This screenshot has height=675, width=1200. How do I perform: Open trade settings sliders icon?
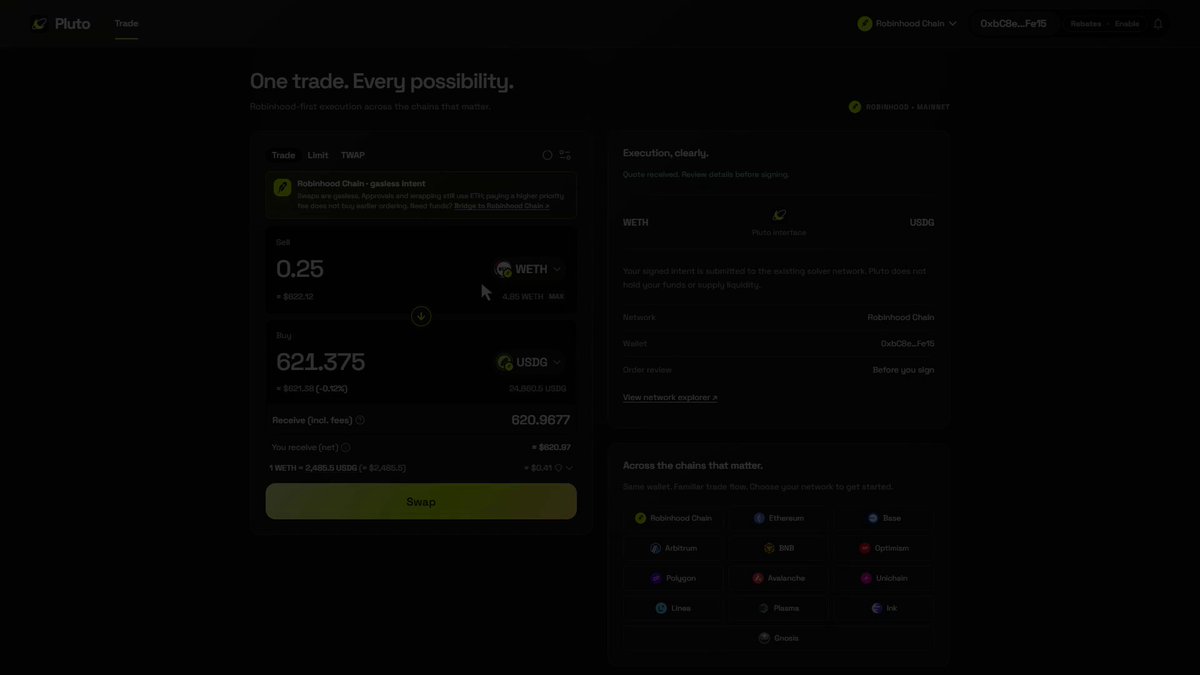pyautogui.click(x=565, y=155)
